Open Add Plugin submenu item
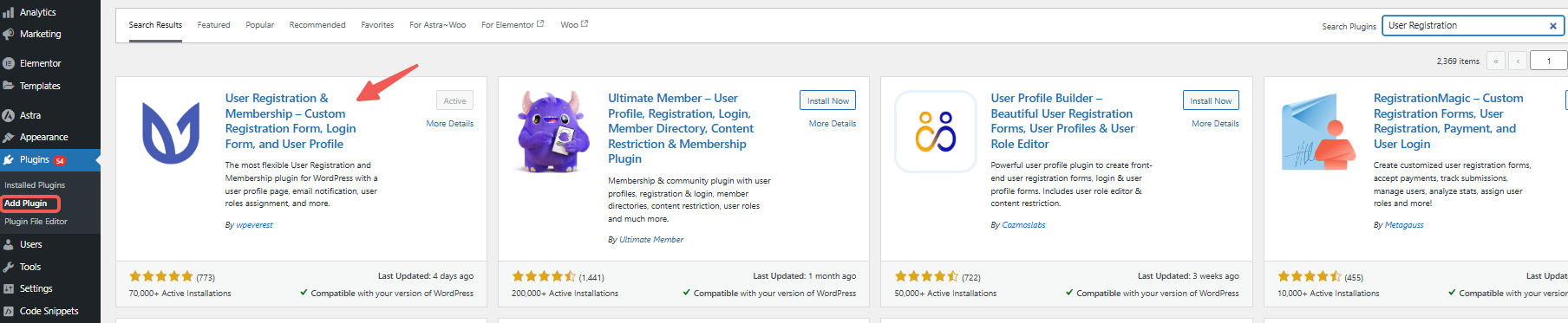The height and width of the screenshot is (323, 1568). click(26, 203)
